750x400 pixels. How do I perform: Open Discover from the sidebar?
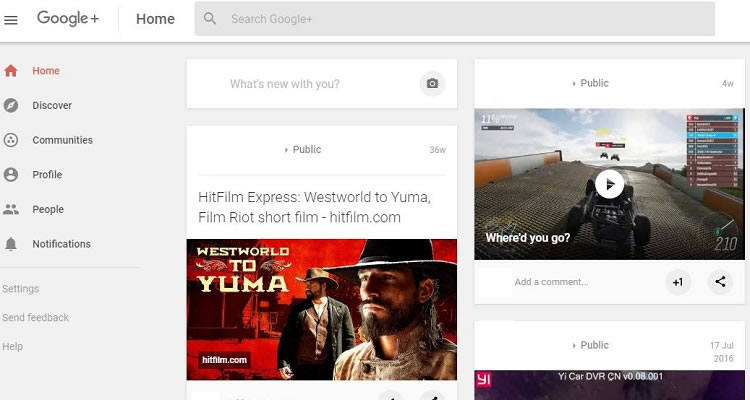52,105
